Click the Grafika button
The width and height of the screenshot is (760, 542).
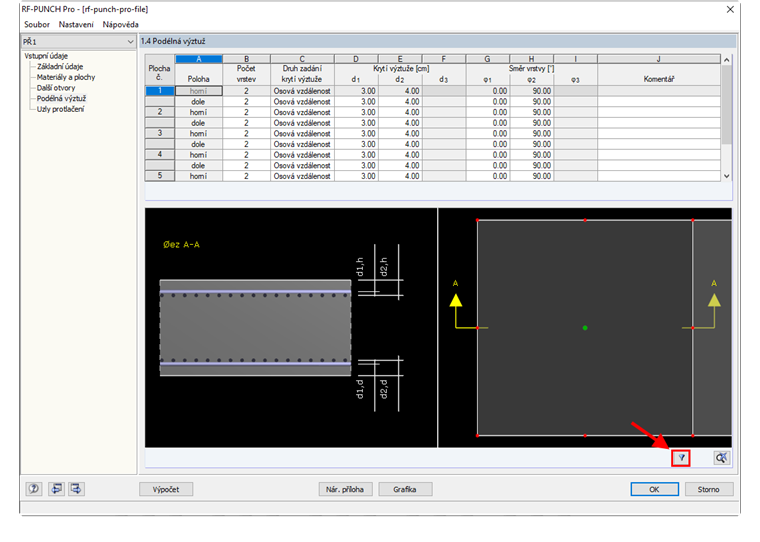pyautogui.click(x=405, y=489)
